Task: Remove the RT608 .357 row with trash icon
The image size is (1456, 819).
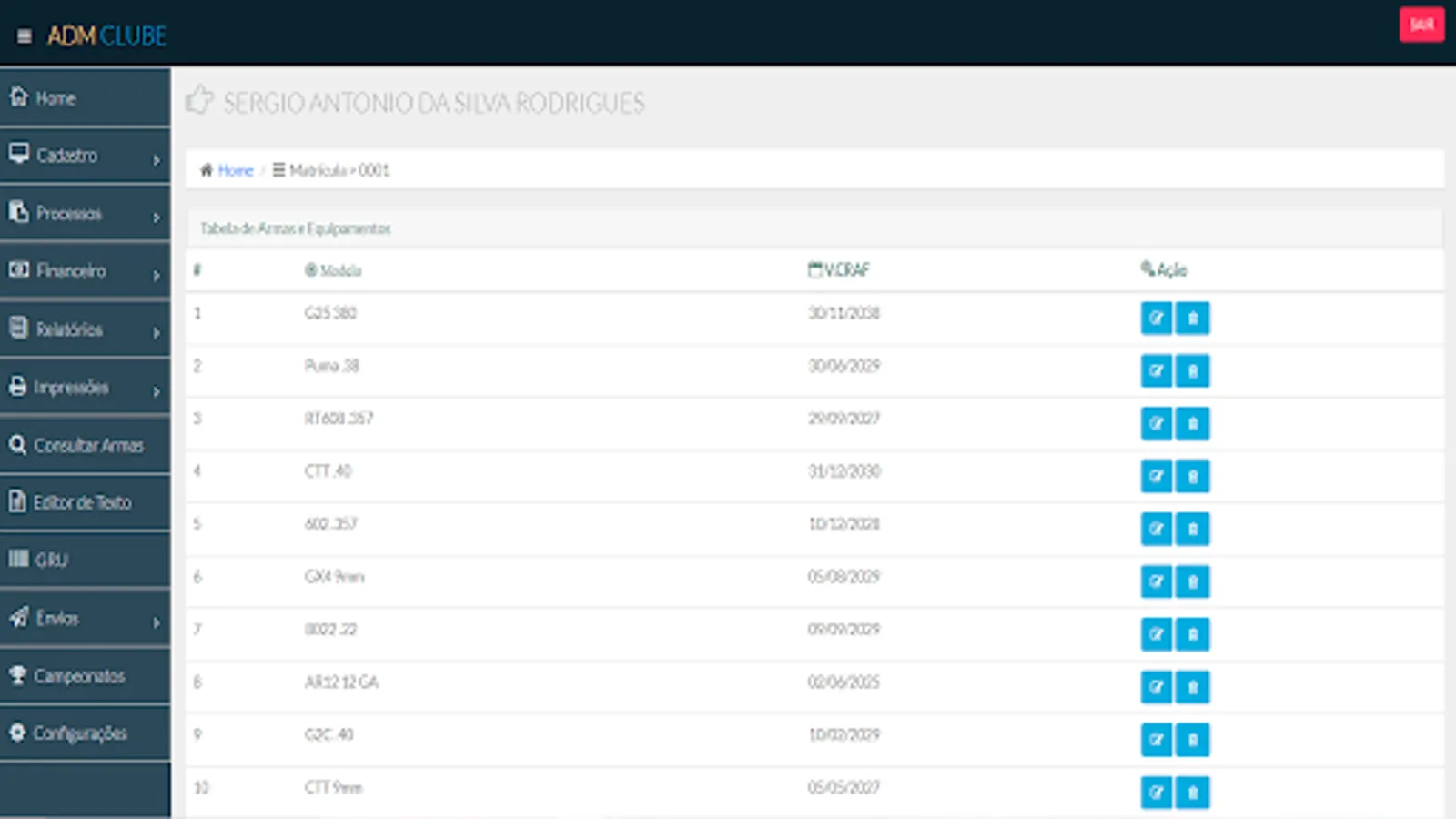Action: pos(1193,424)
